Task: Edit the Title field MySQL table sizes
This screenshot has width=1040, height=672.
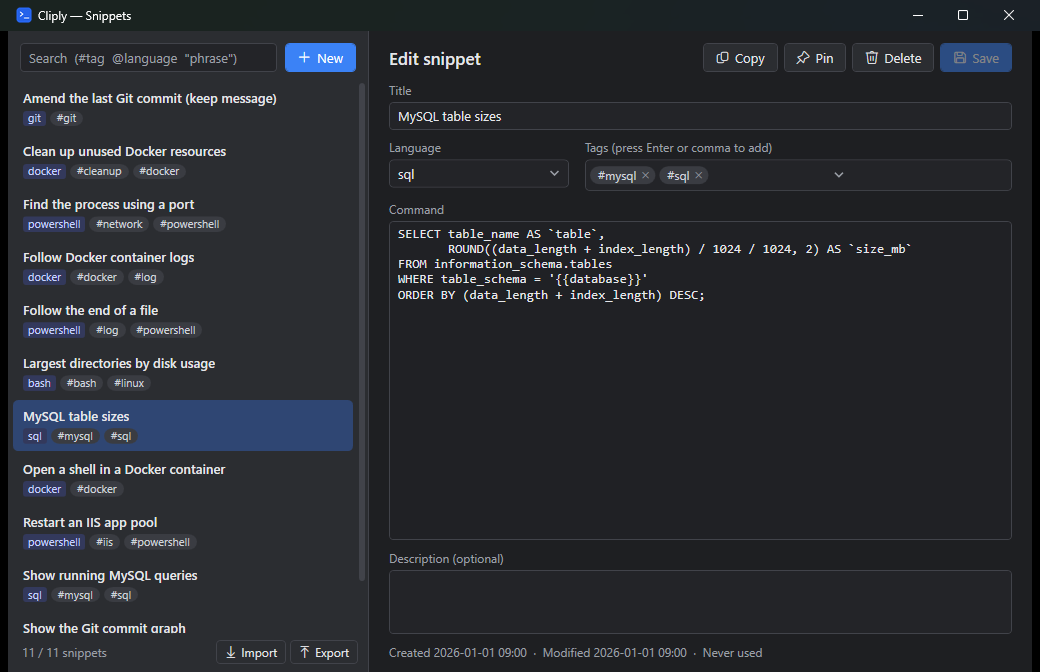Action: coord(700,116)
